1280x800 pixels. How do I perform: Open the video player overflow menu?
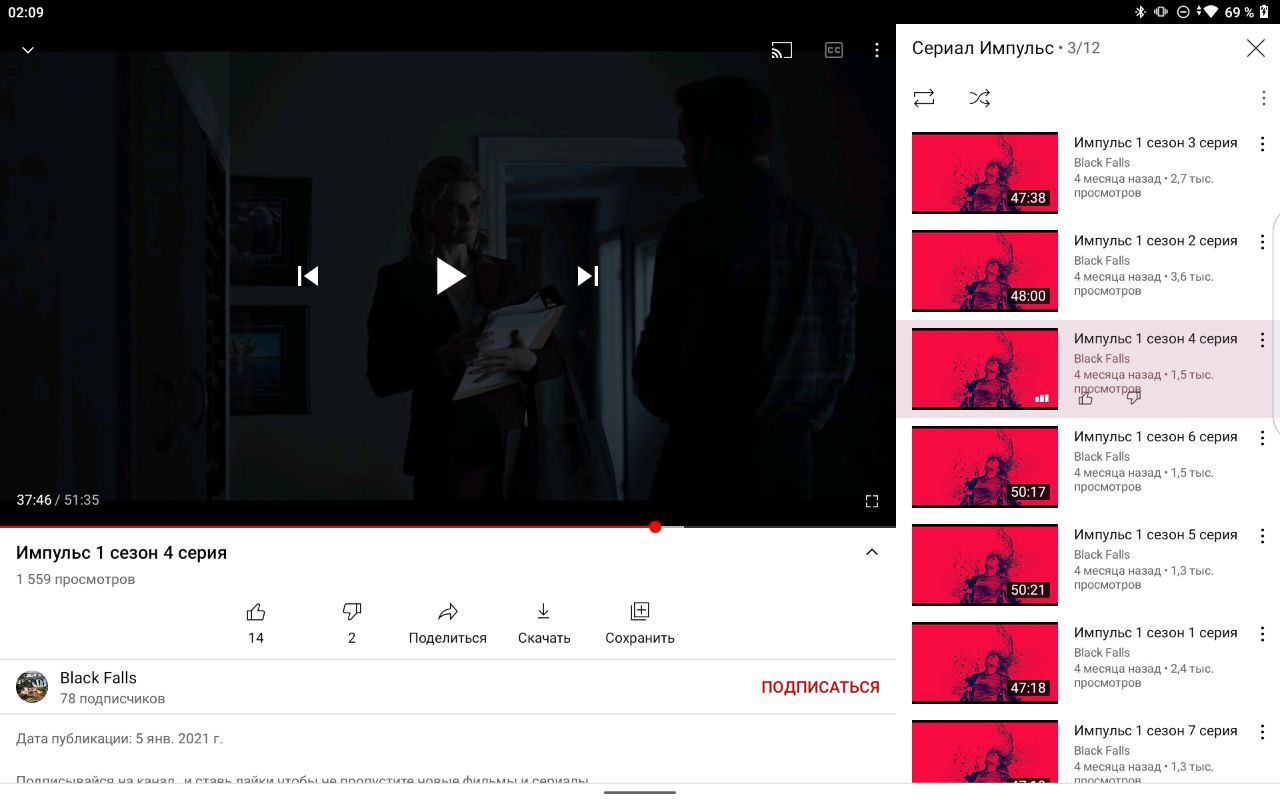877,50
